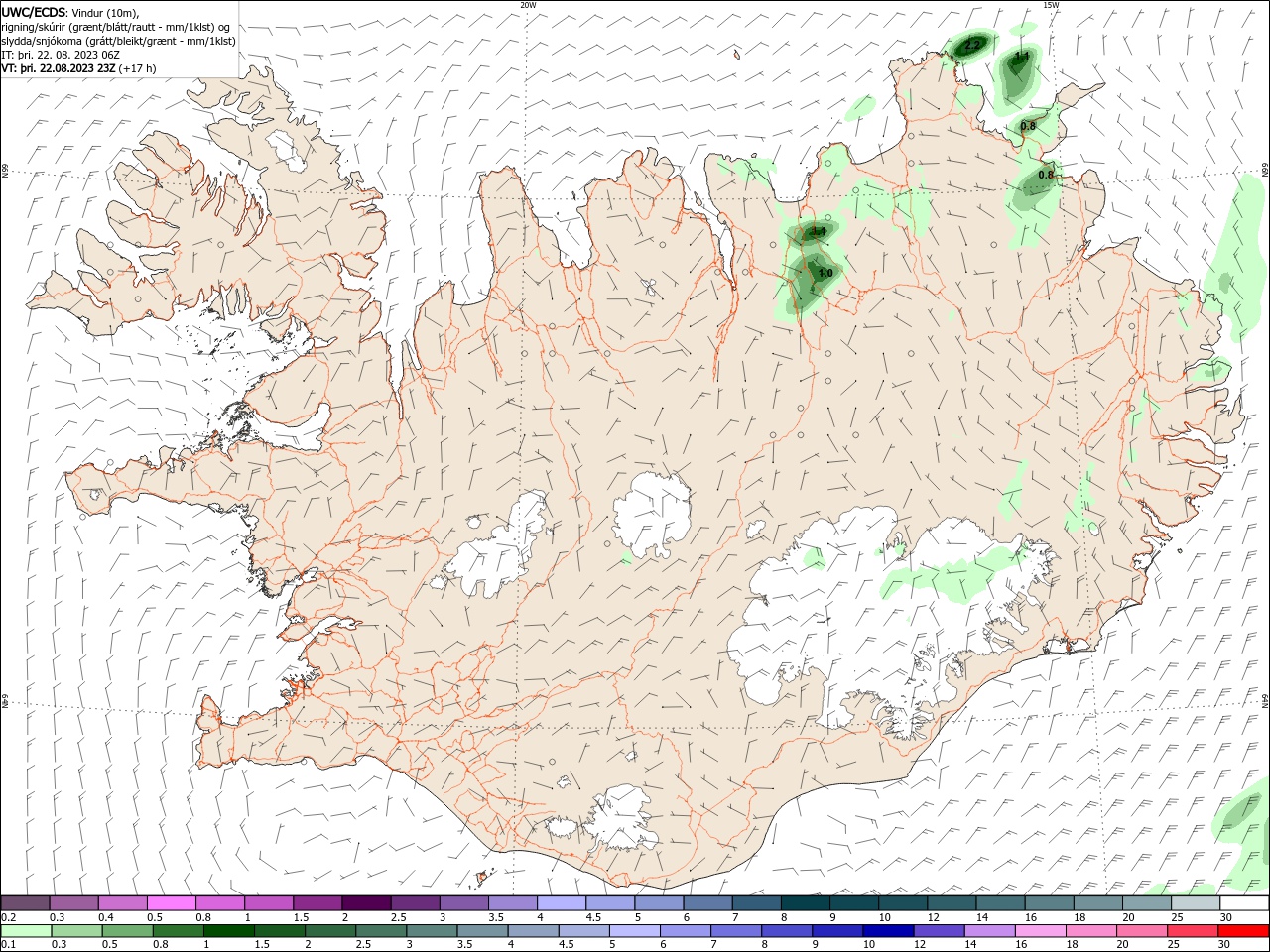Viewport: 1270px width, 952px height.
Task: Click the 15W longitude label
Action: click(1051, 5)
